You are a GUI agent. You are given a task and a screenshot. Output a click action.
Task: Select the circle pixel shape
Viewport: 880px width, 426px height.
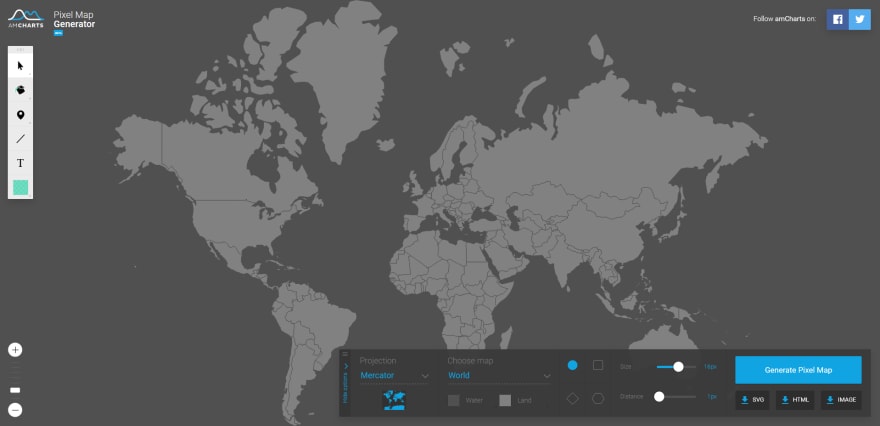pyautogui.click(x=572, y=365)
